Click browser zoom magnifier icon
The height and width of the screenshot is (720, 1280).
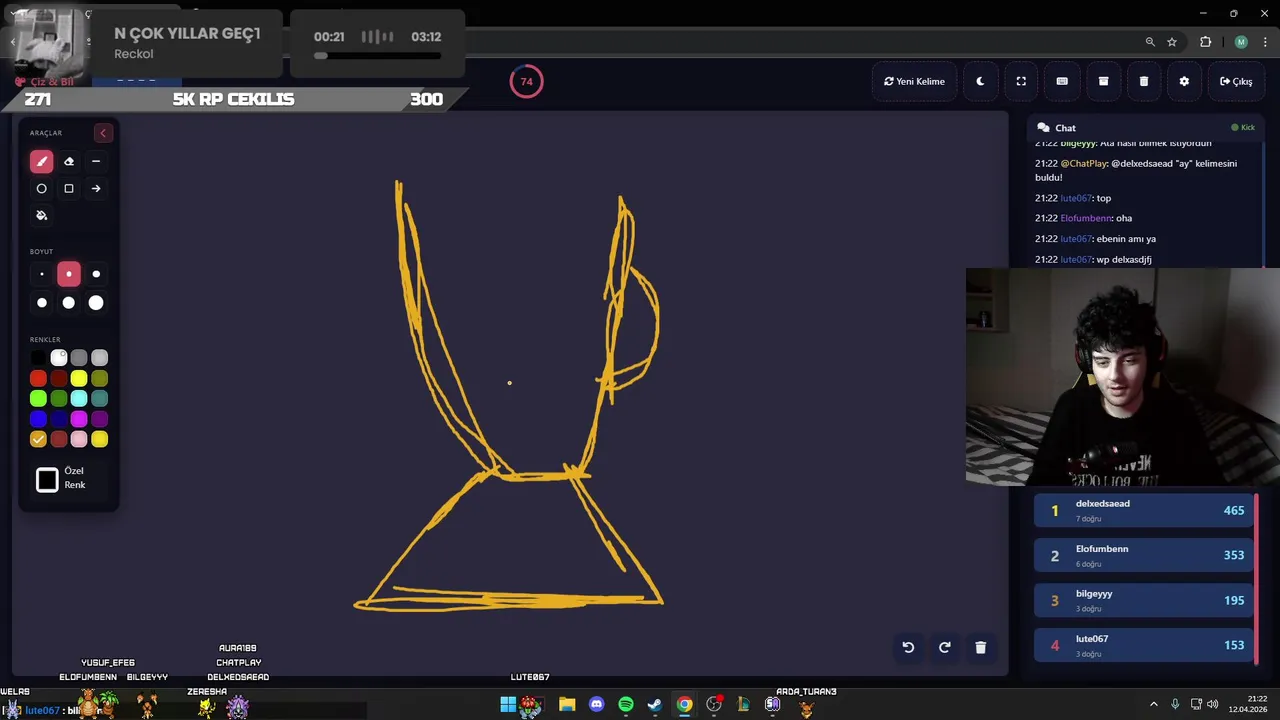(1150, 42)
